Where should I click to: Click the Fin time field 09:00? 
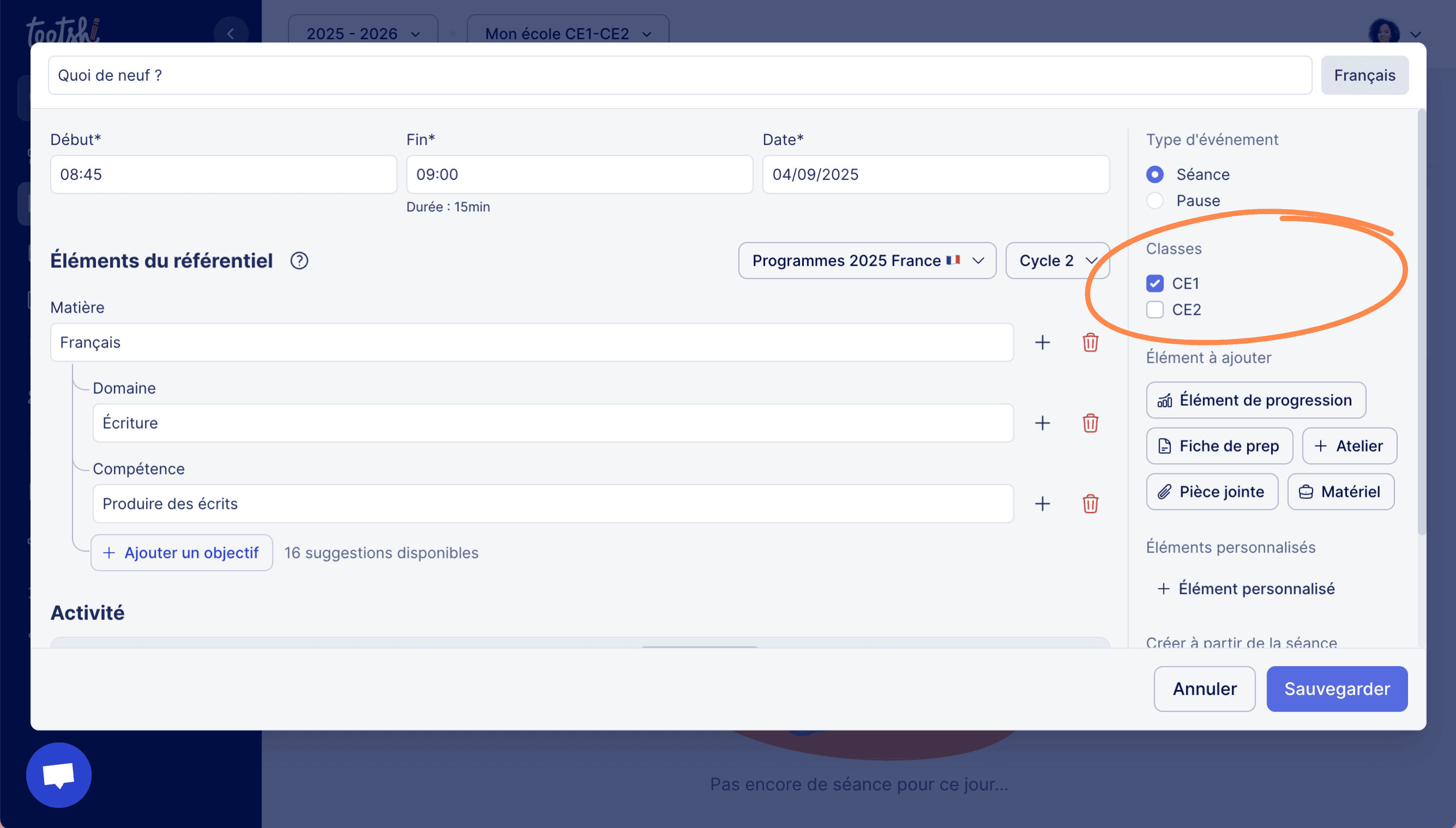580,174
